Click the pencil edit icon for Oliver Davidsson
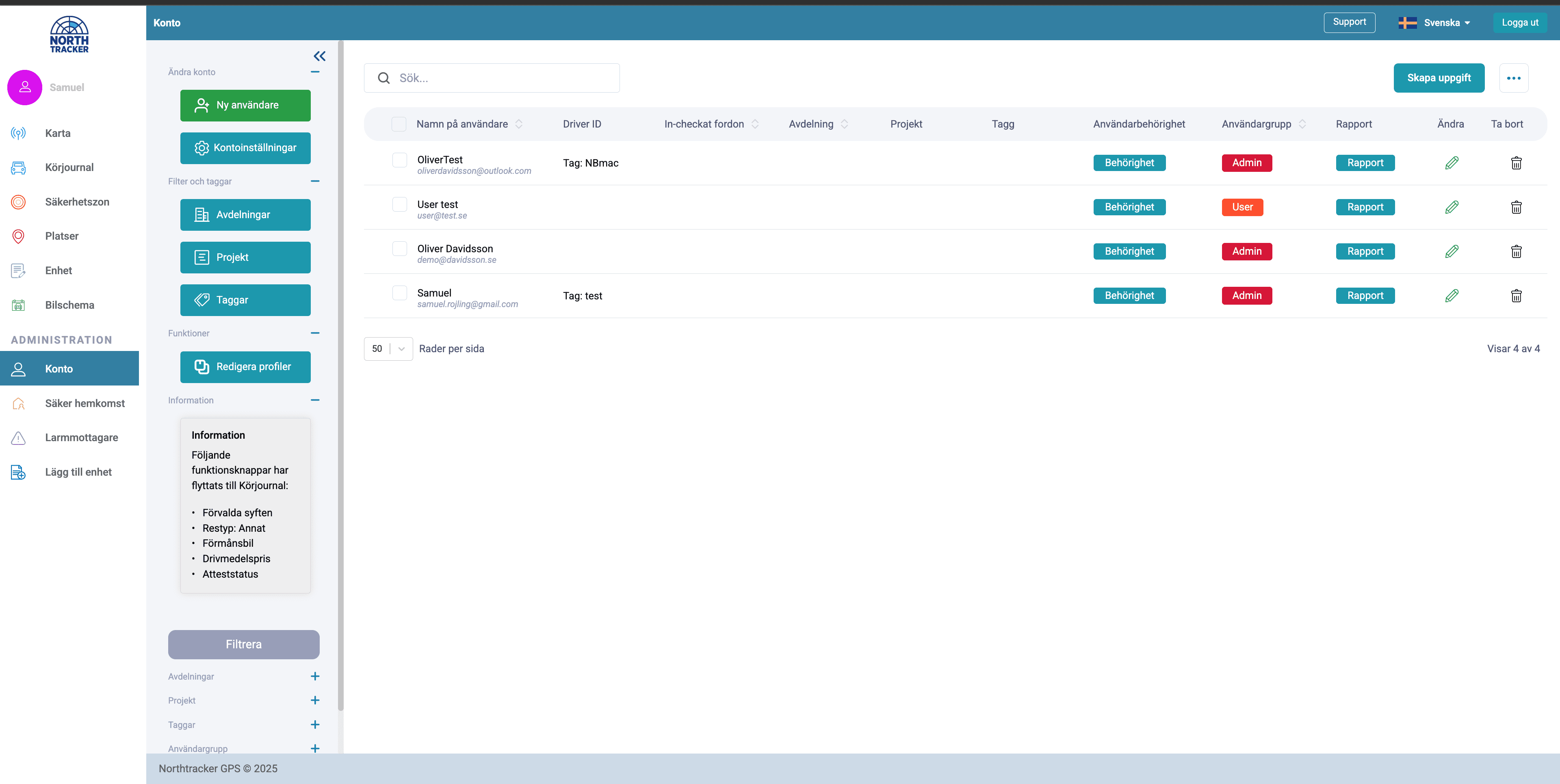The image size is (1560, 784). click(1451, 251)
